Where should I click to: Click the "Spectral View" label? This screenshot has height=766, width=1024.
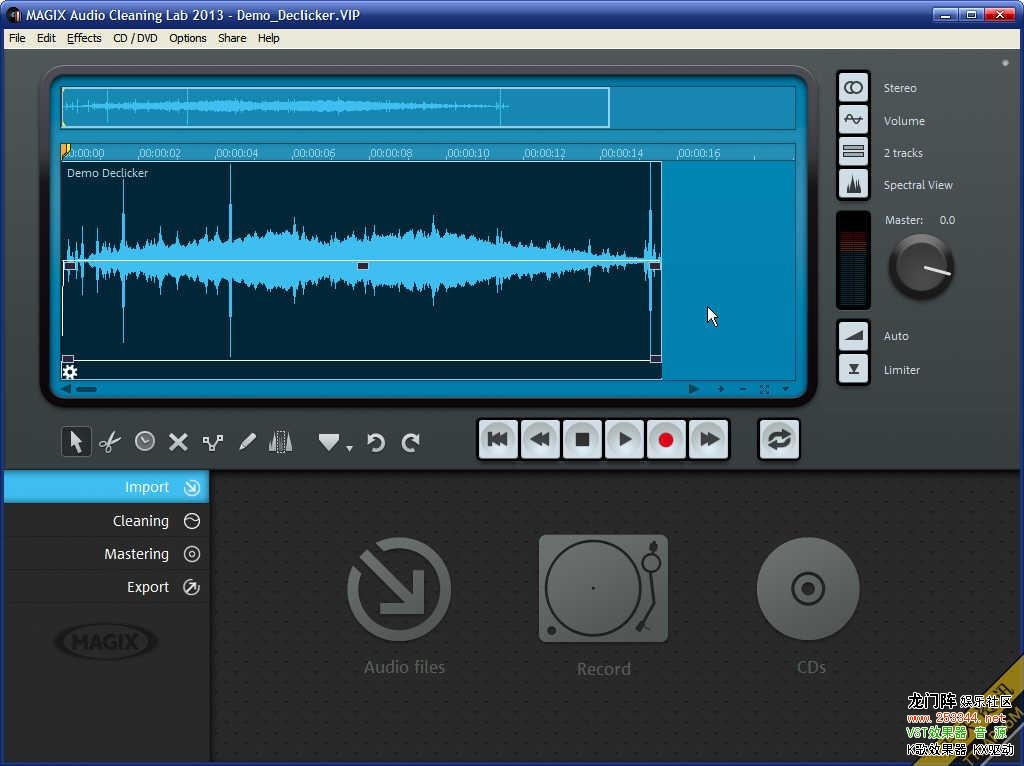tap(918, 185)
